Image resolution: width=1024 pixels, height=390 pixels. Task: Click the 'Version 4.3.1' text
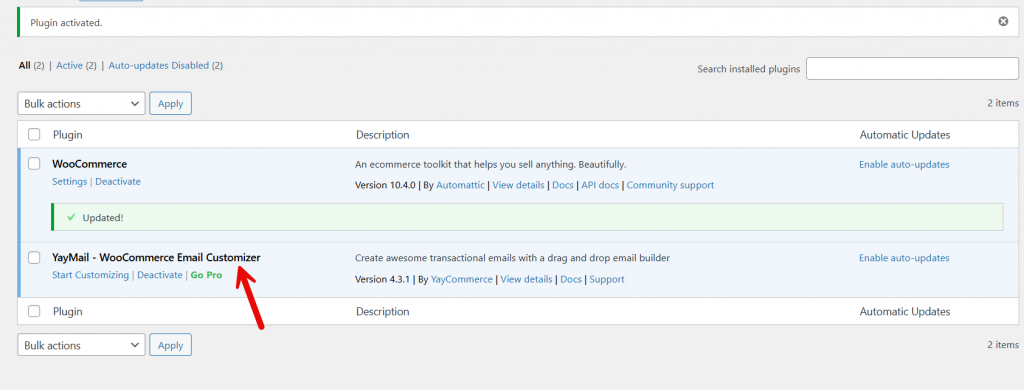pyautogui.click(x=382, y=279)
